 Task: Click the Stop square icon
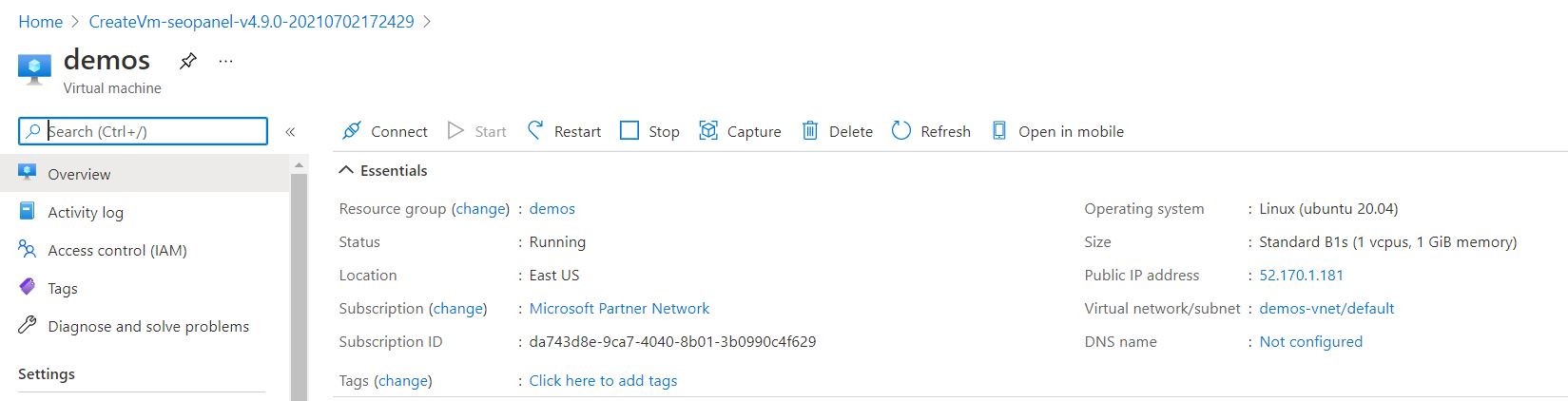tap(629, 131)
